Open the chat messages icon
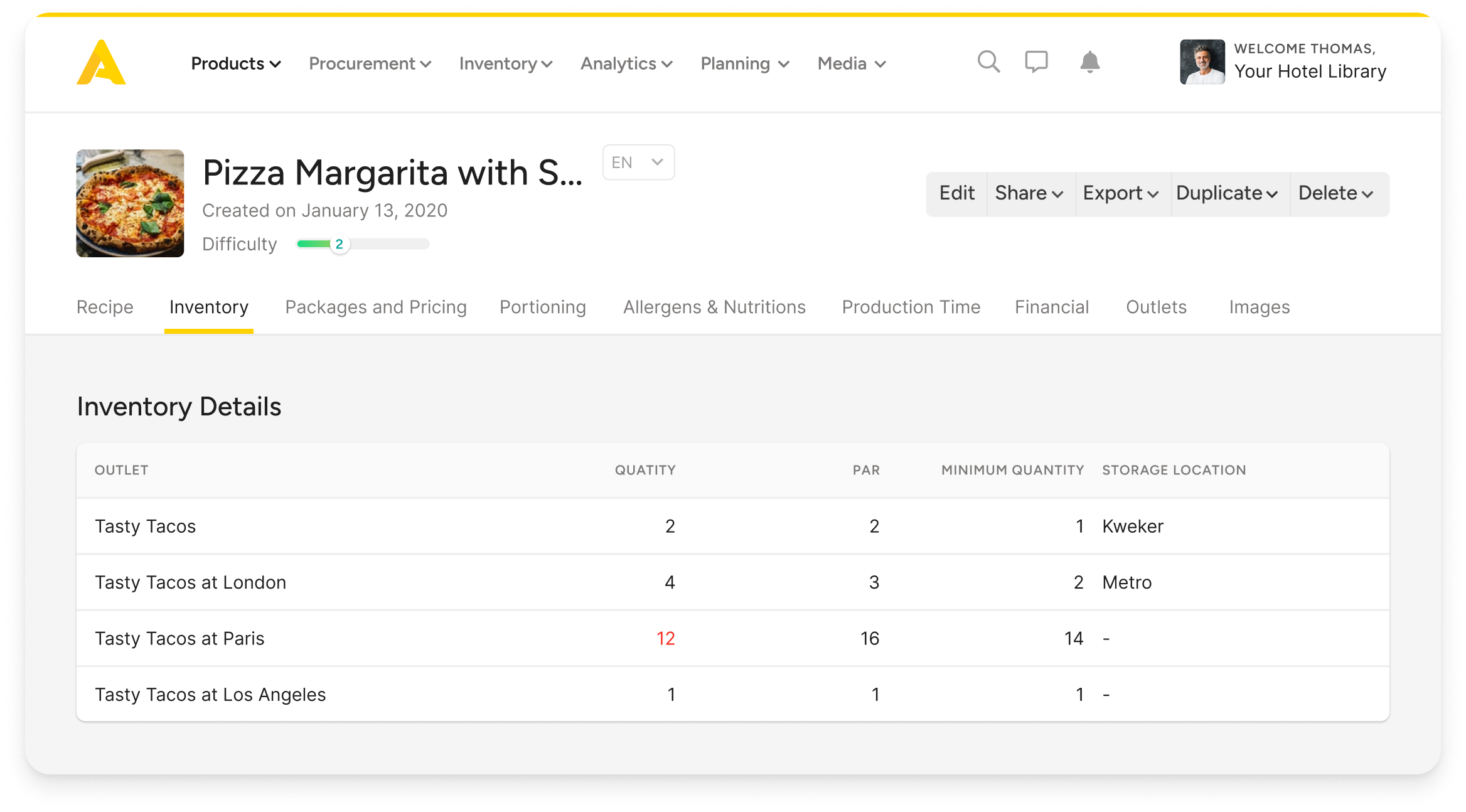The height and width of the screenshot is (812, 1466). pyautogui.click(x=1036, y=62)
